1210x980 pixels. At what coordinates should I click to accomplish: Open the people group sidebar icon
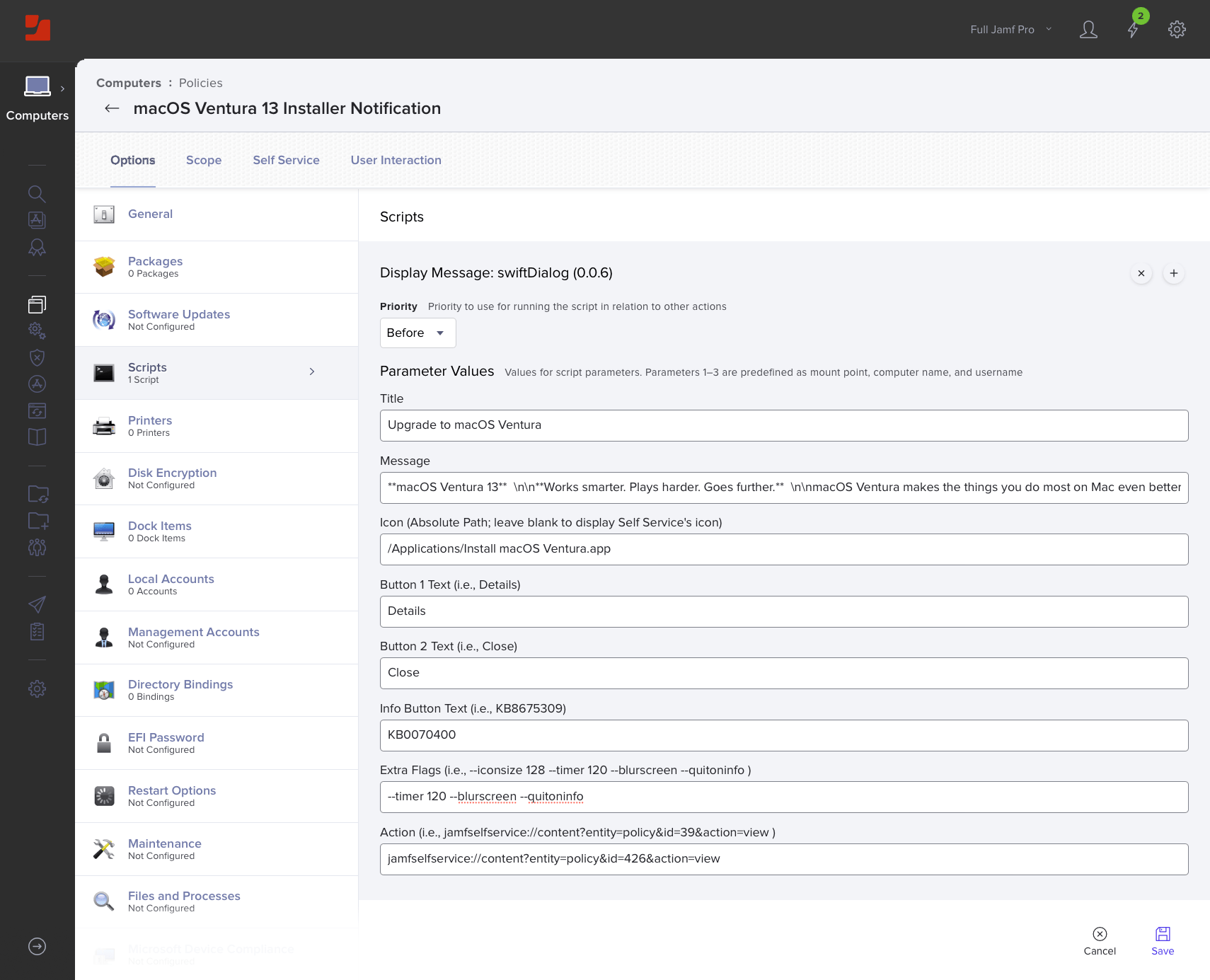[x=37, y=547]
